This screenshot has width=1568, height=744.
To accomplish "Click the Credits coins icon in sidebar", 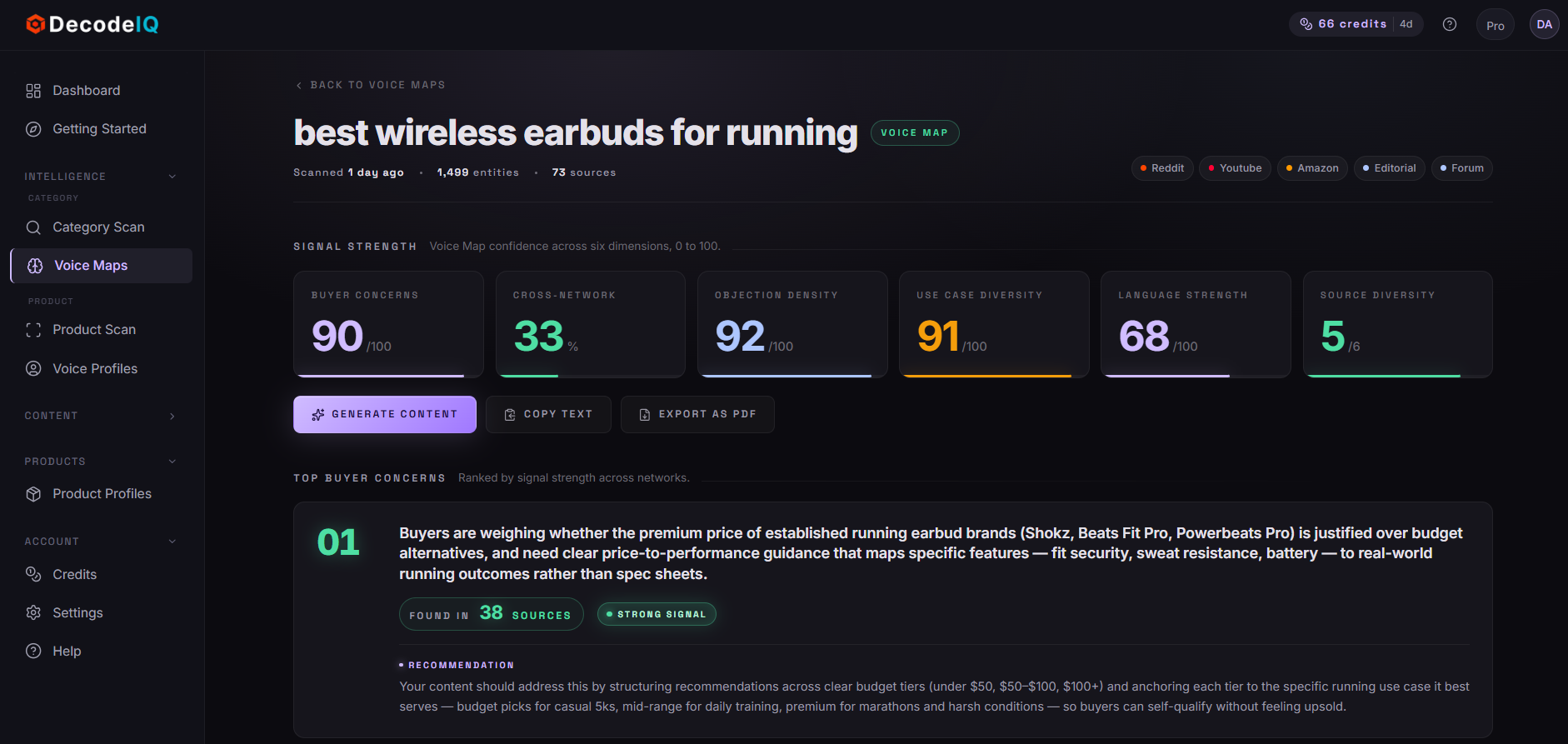I will tap(33, 574).
